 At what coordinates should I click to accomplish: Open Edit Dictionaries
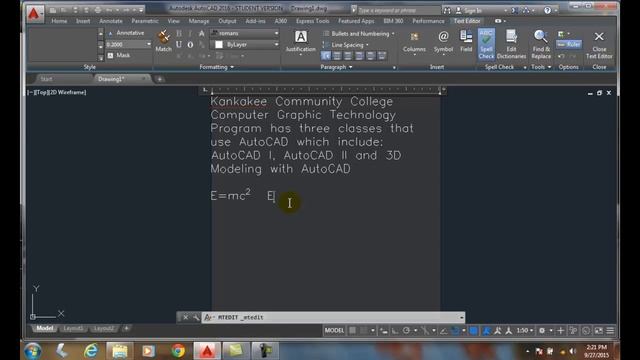(511, 44)
